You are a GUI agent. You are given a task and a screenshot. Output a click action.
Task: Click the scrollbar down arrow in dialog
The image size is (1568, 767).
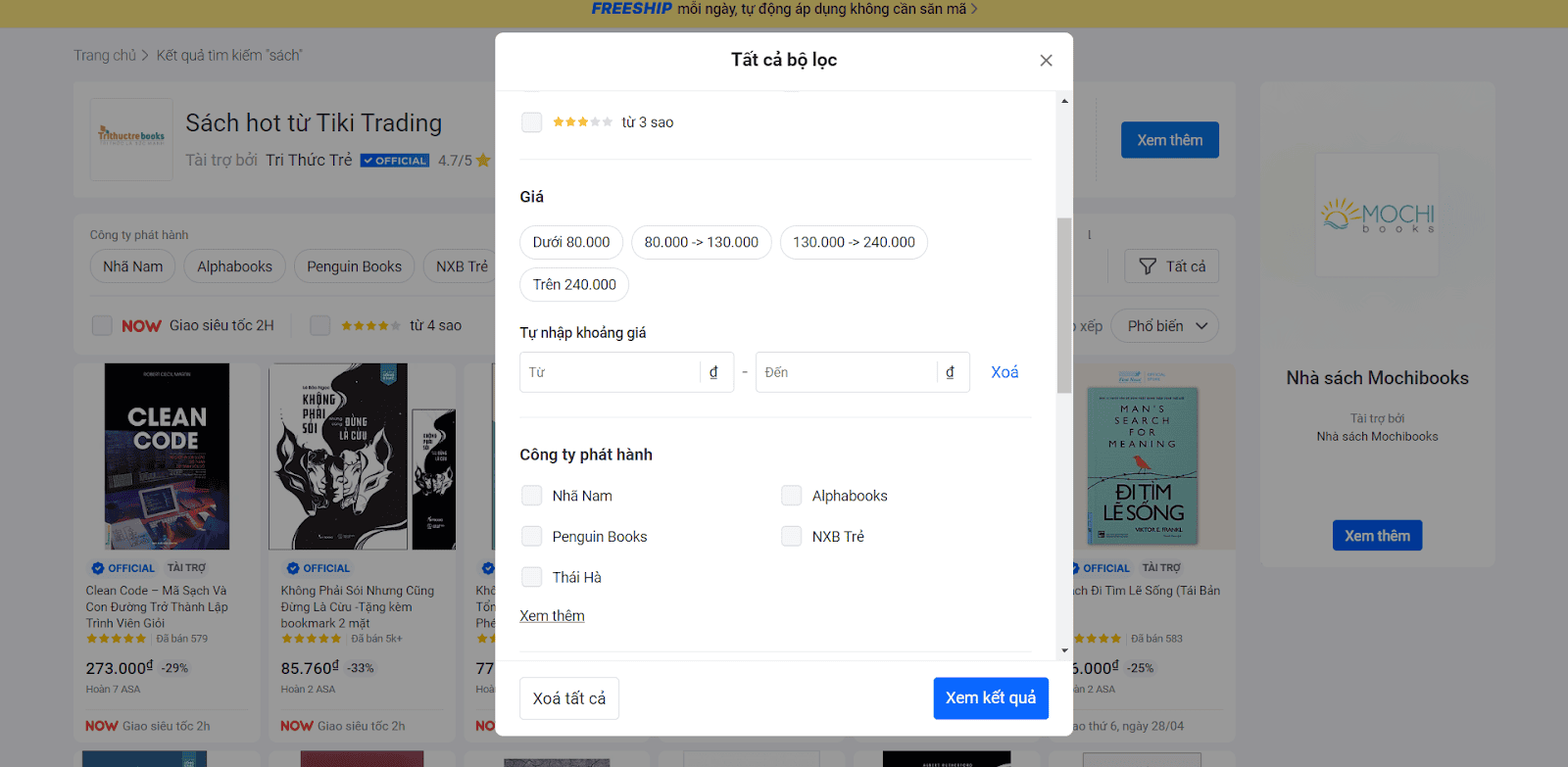1064,650
